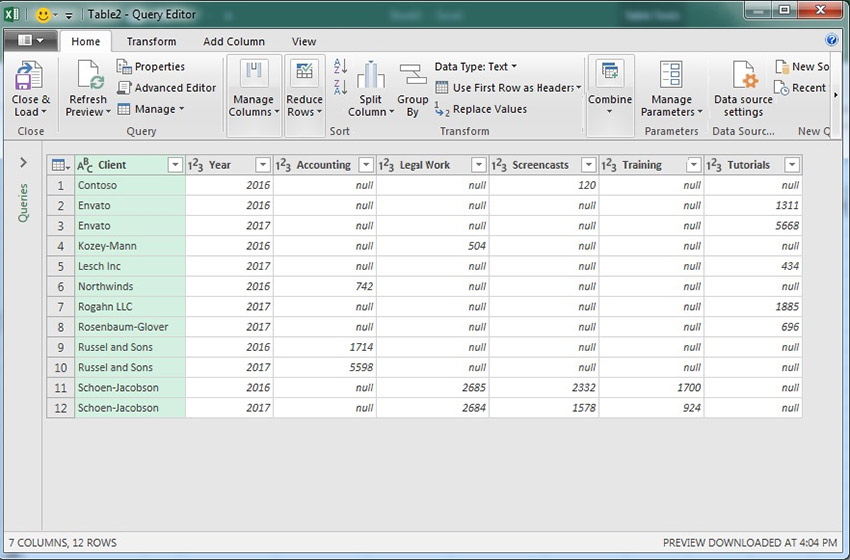Image resolution: width=850 pixels, height=560 pixels.
Task: Open the Data Type: Text dropdown
Action: [475, 67]
